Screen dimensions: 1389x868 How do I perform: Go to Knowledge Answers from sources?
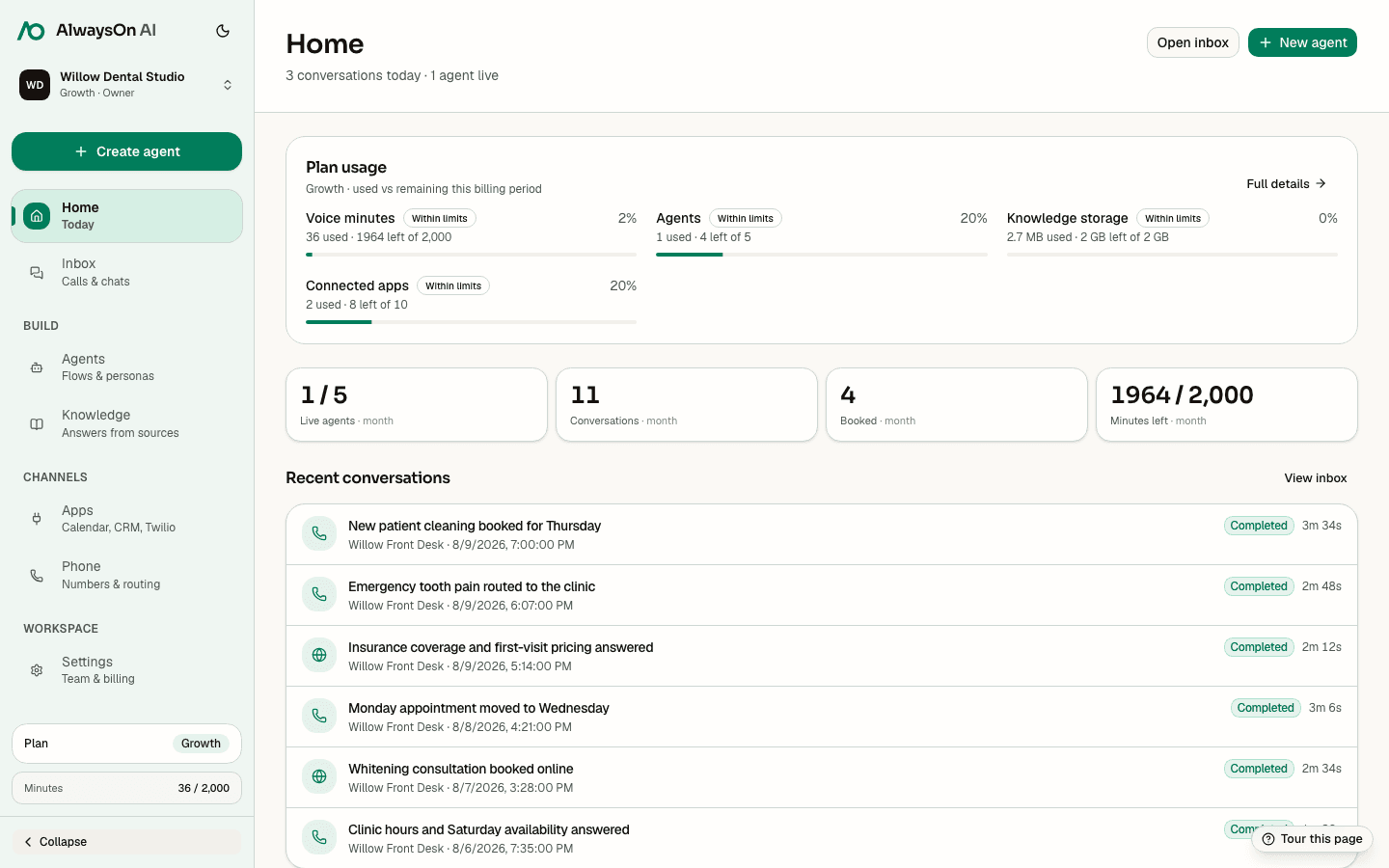point(126,423)
